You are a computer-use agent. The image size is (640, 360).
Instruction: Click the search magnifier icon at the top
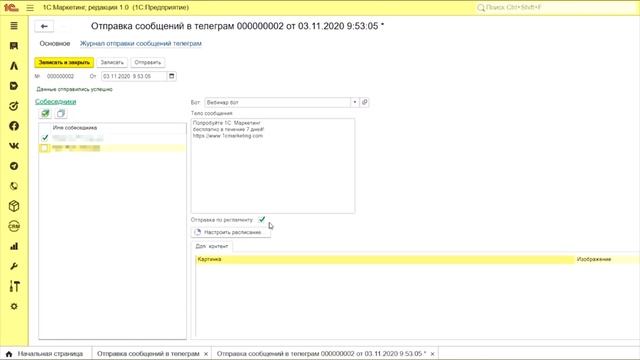point(481,7)
